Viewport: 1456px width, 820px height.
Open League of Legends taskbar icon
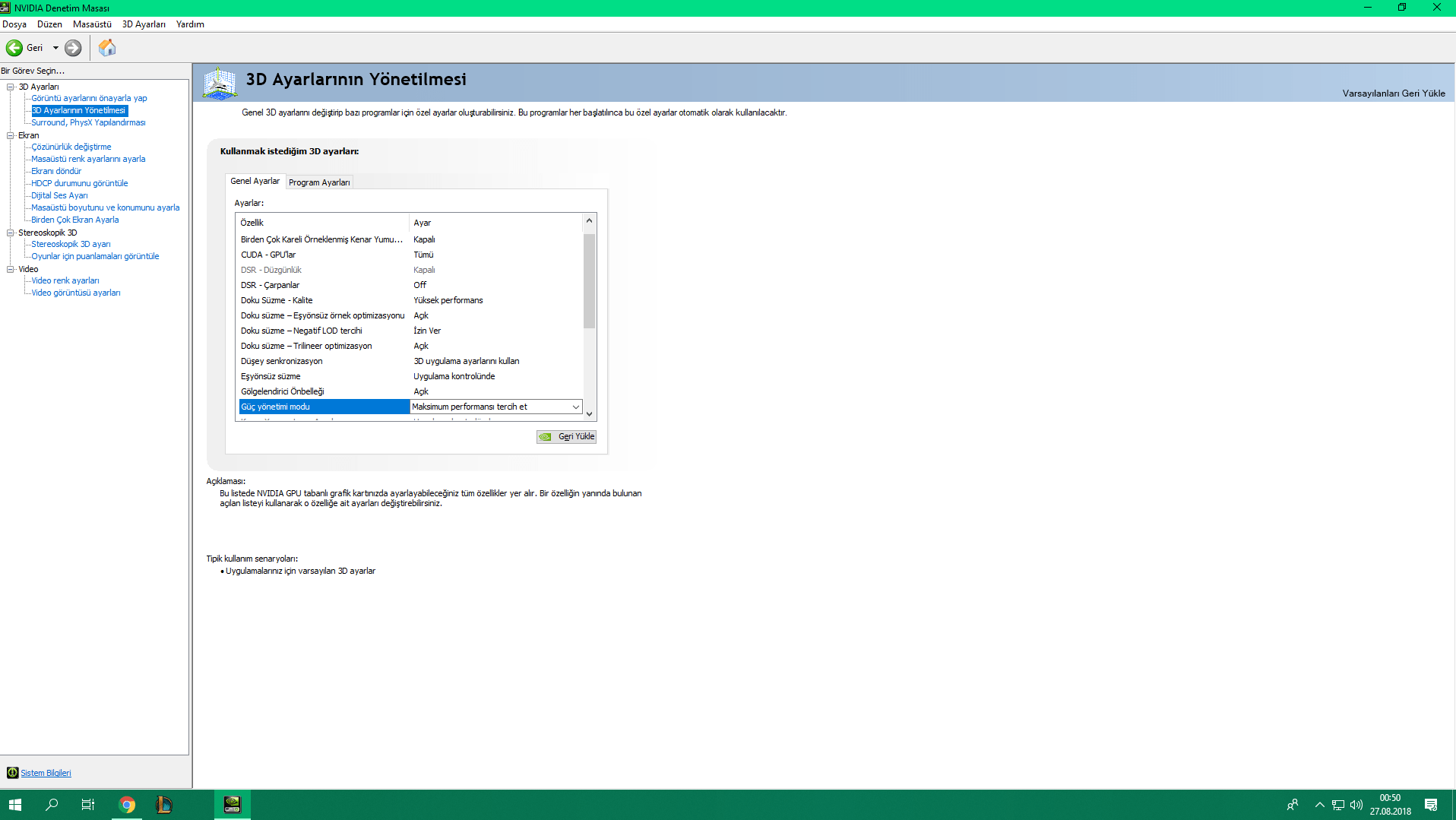163,805
